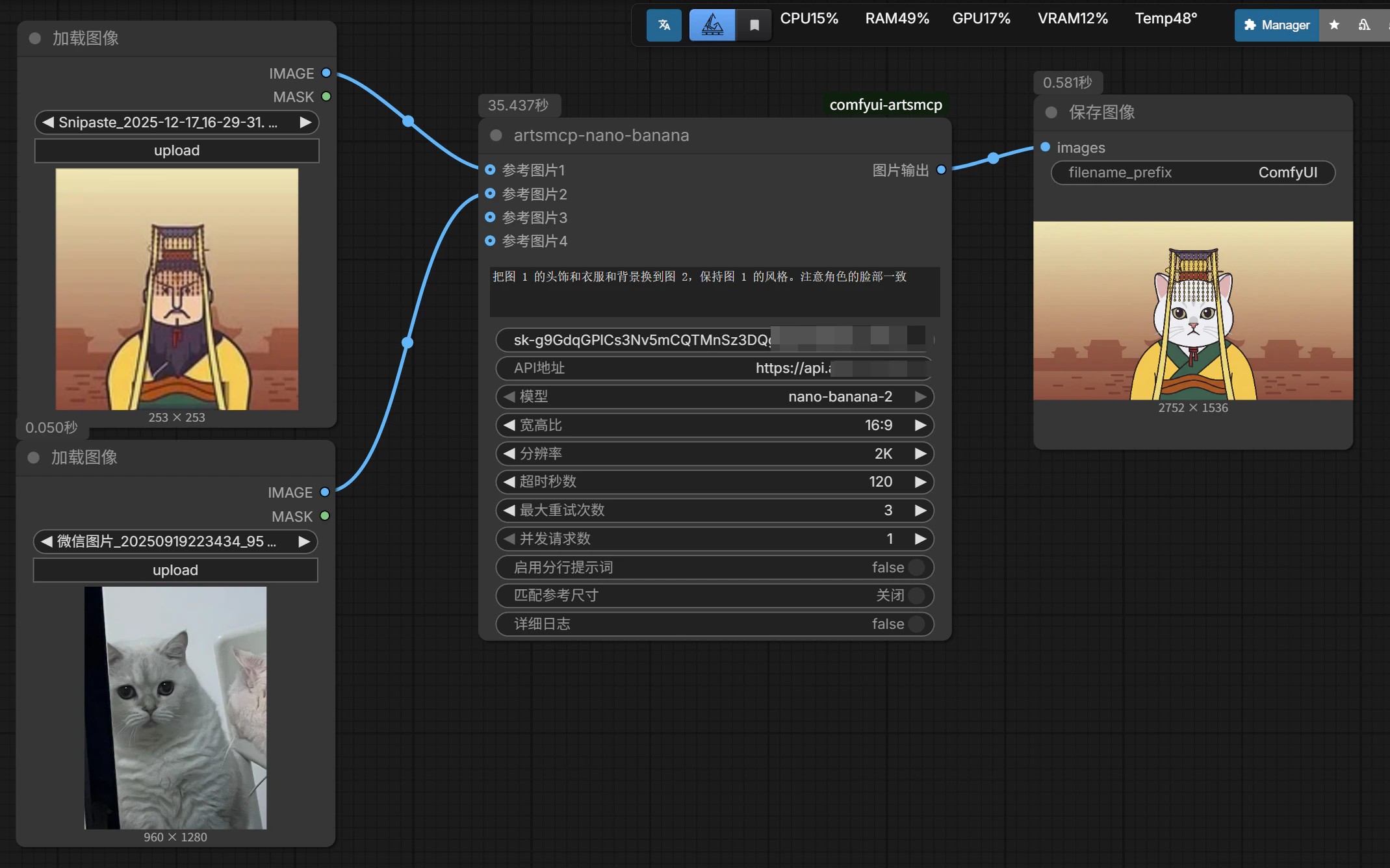Click the 图片输出 output port
1390x868 pixels.
coord(941,170)
